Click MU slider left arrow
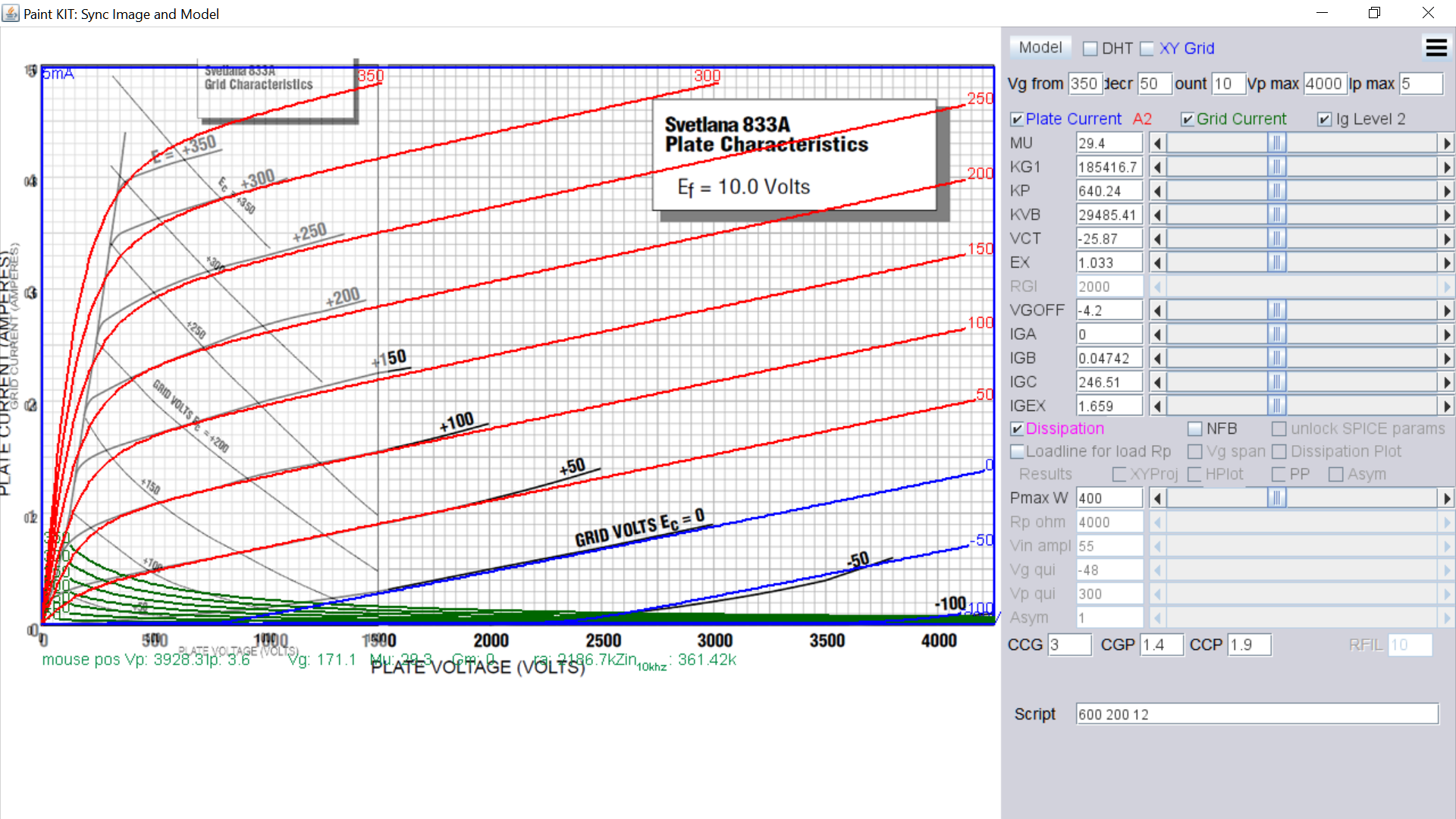The image size is (1456, 819). click(1157, 143)
